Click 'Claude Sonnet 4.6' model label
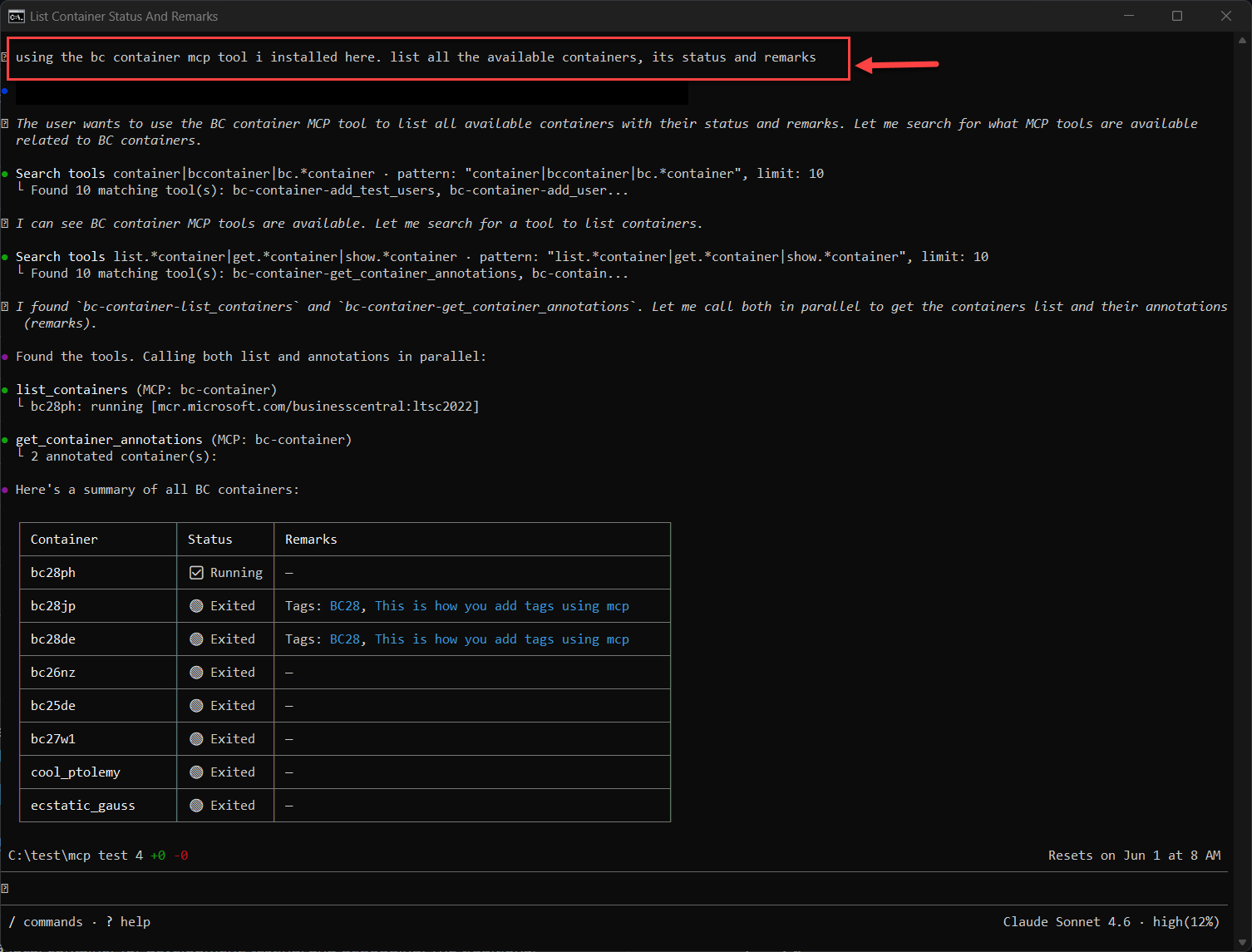 (x=1067, y=922)
